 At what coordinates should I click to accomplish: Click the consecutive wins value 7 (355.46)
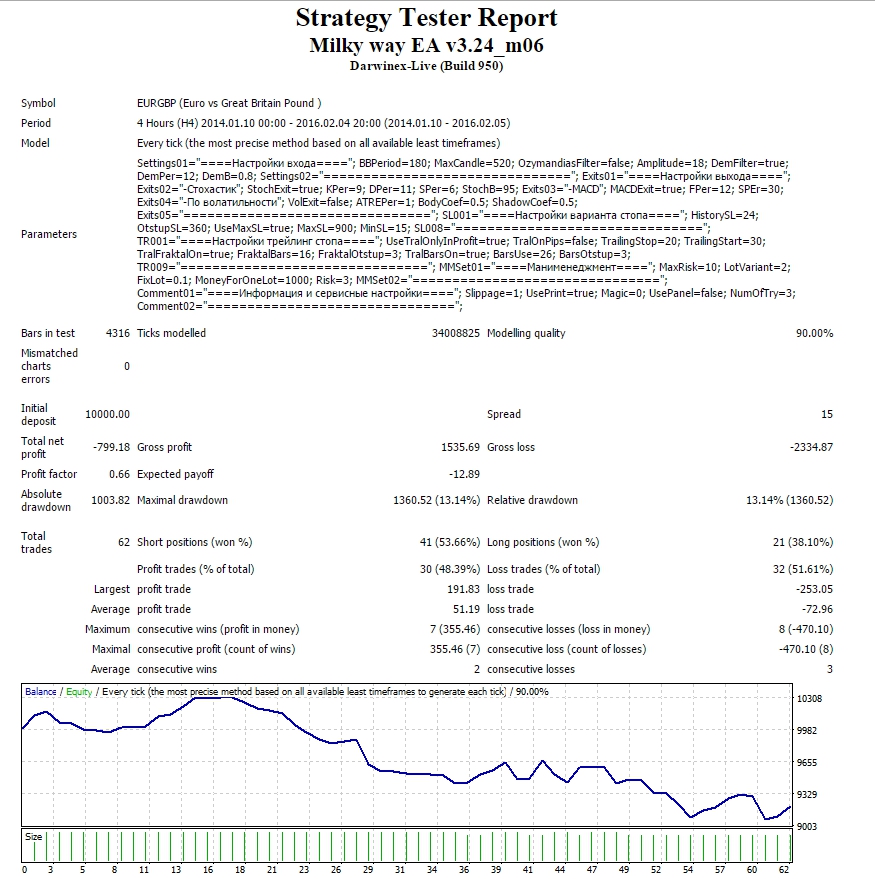455,629
